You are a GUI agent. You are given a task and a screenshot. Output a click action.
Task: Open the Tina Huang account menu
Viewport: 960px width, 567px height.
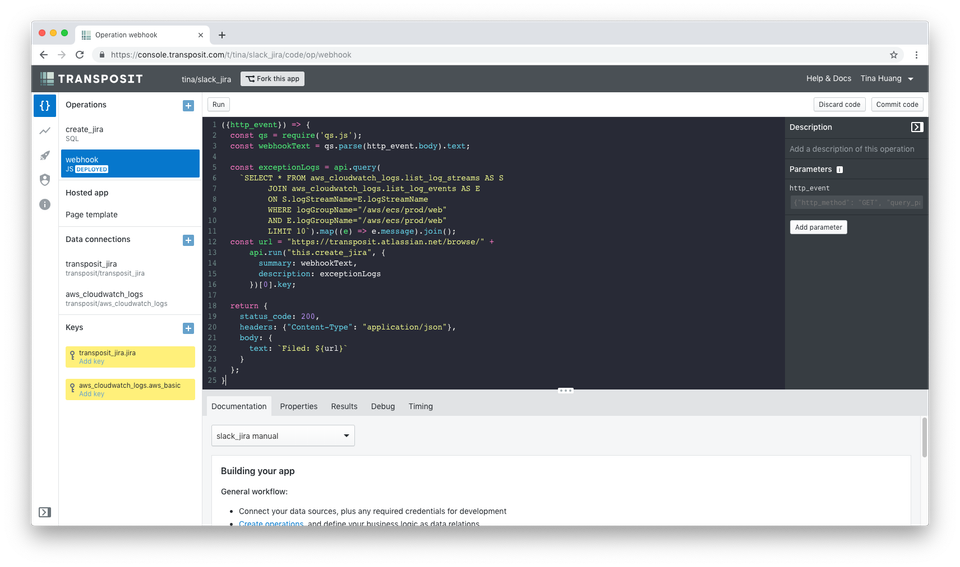(x=887, y=78)
